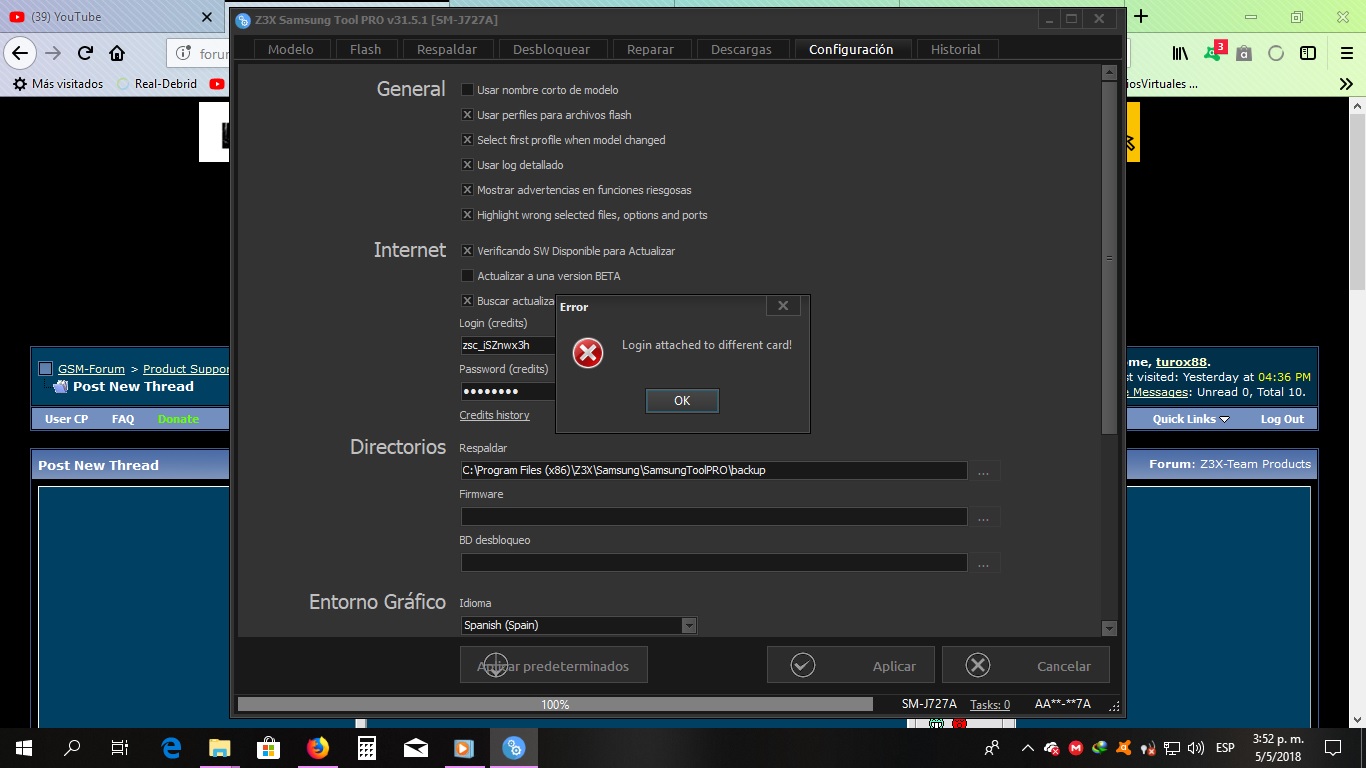Open the Firefox hamburger menu
Screen dimensions: 1366x768
pos(1345,53)
